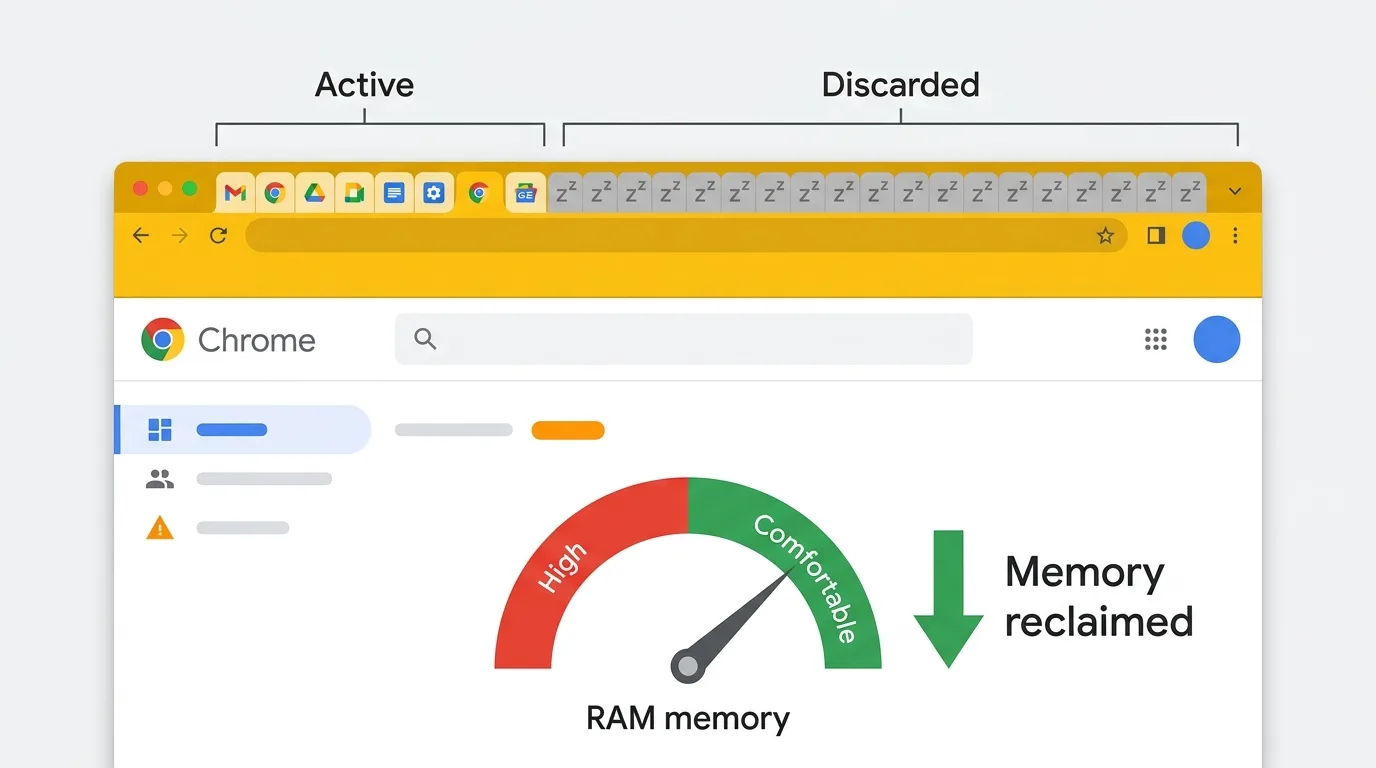The image size is (1376, 768).
Task: Bookmark this page with the star icon
Action: point(1105,236)
